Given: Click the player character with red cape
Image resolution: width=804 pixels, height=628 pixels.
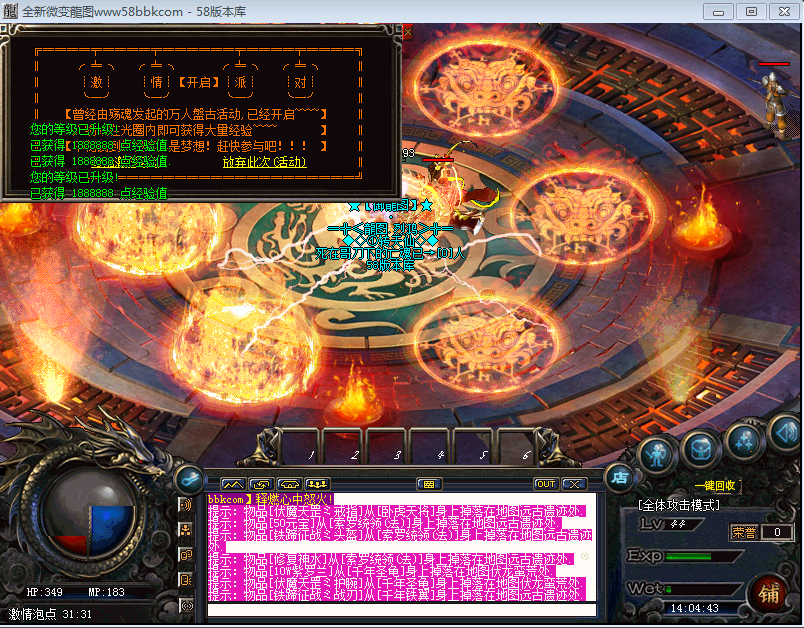Looking at the screenshot, I should tap(456, 196).
